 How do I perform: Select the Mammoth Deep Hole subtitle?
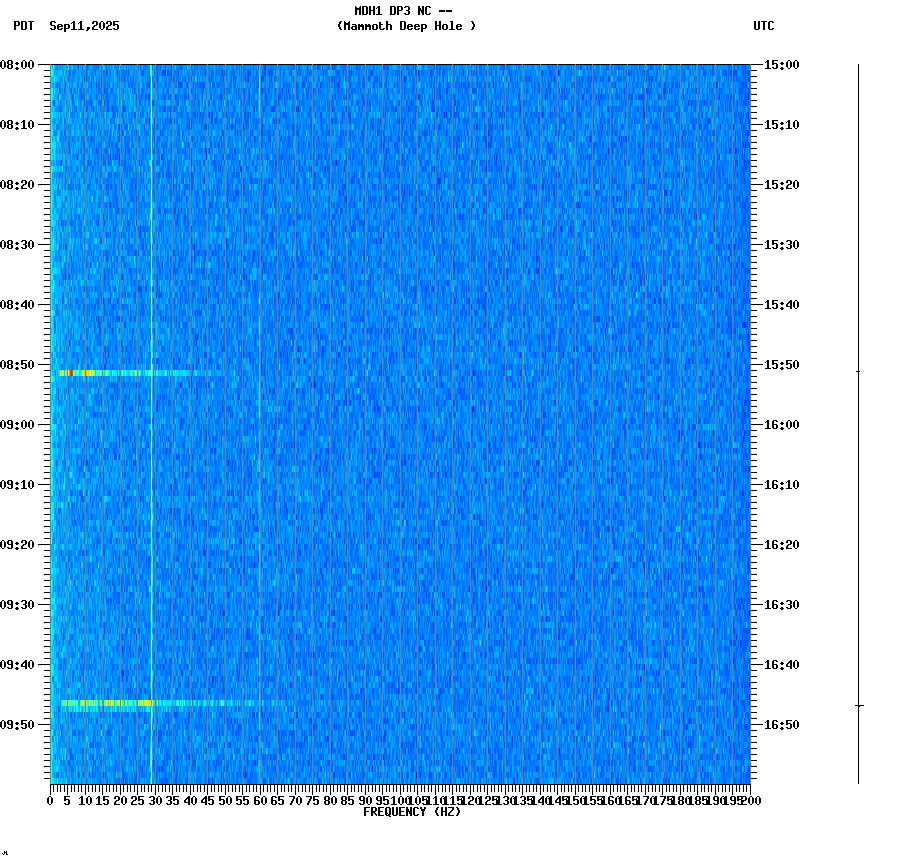(405, 27)
